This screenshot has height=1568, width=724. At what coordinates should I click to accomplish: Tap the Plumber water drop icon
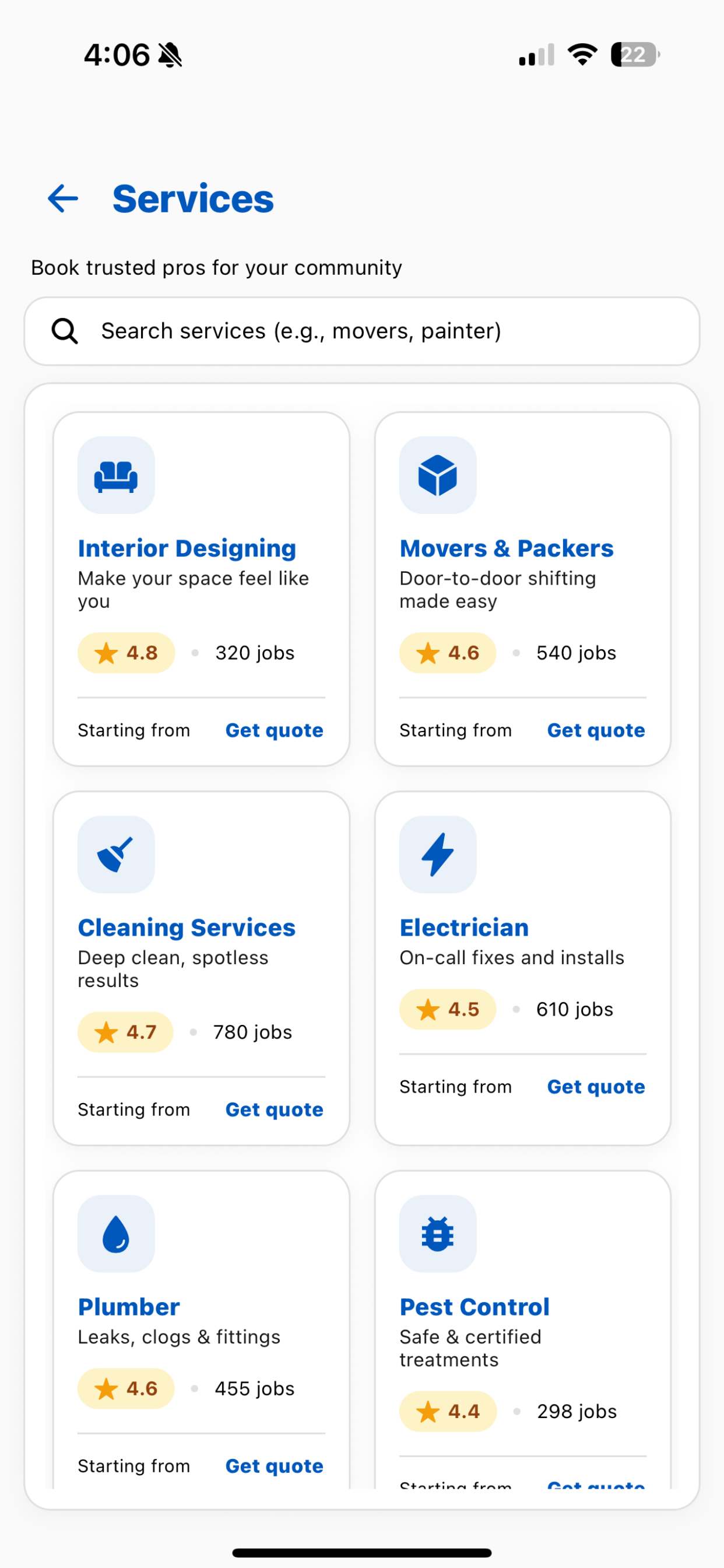point(115,1234)
